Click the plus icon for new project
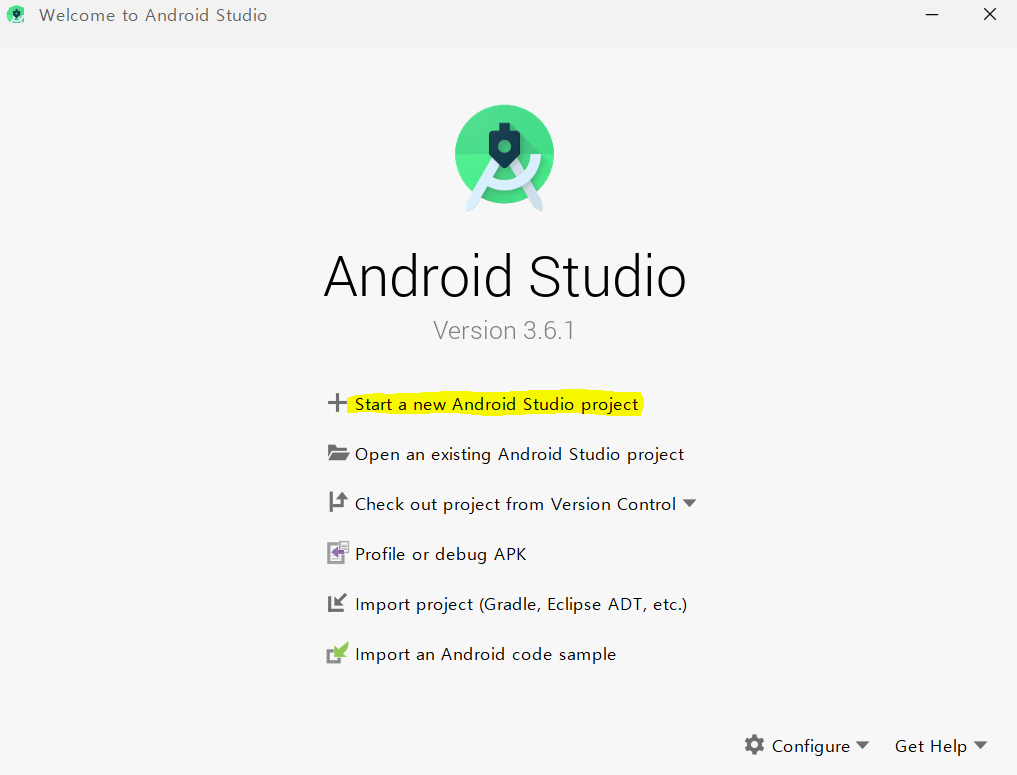1017x775 pixels. point(337,403)
